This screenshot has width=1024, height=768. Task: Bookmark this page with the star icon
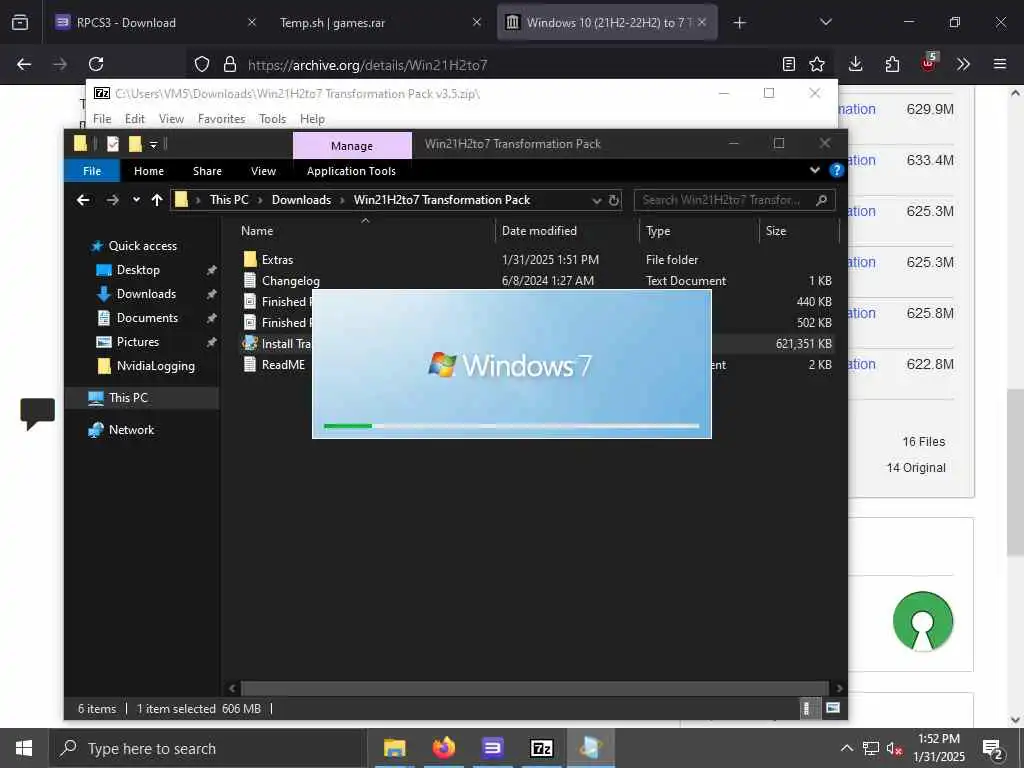tap(817, 64)
